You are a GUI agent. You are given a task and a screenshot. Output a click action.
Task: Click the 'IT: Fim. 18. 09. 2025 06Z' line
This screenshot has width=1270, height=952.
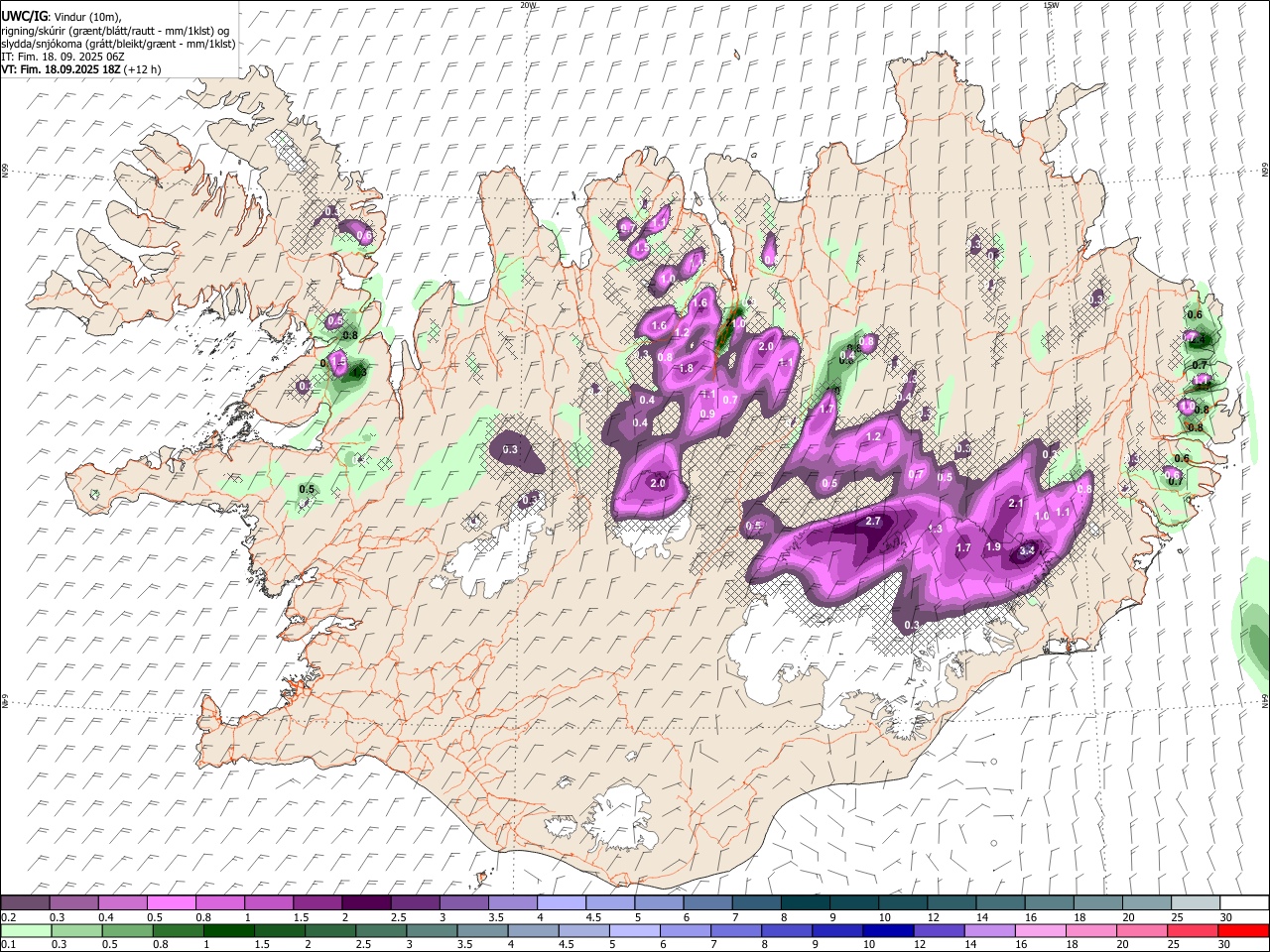[x=63, y=57]
